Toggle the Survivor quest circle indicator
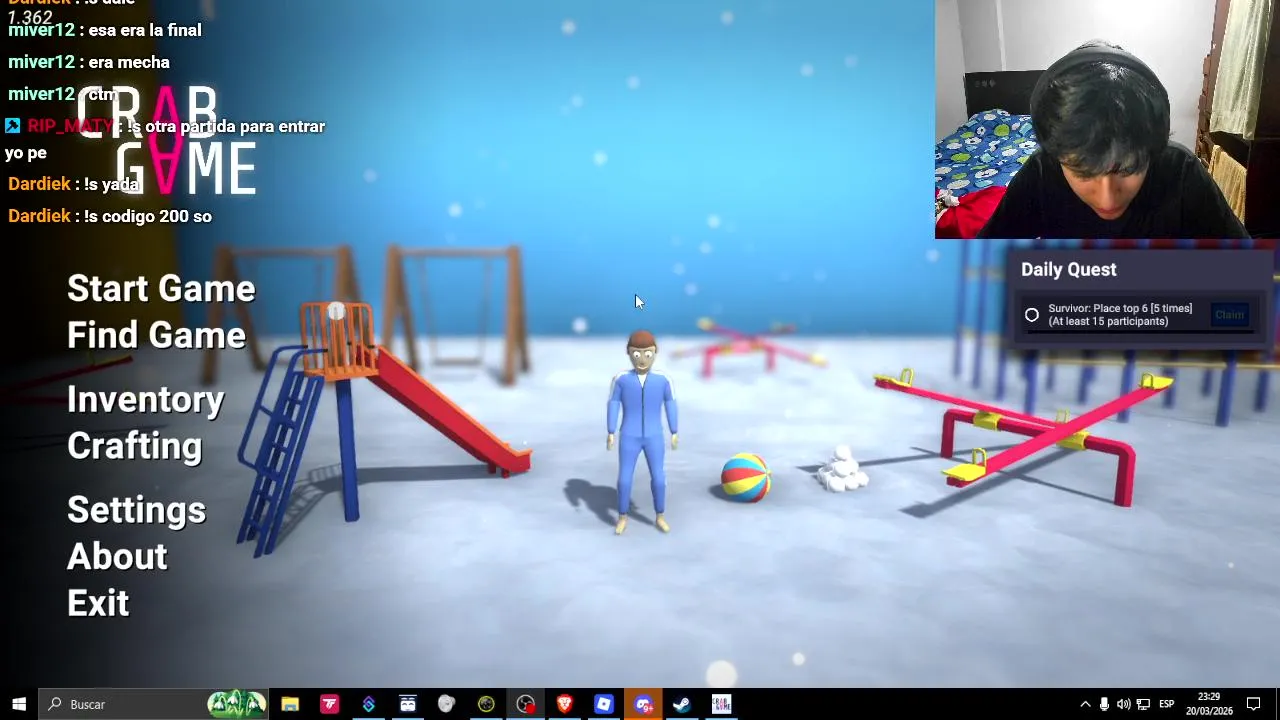 click(x=1032, y=315)
